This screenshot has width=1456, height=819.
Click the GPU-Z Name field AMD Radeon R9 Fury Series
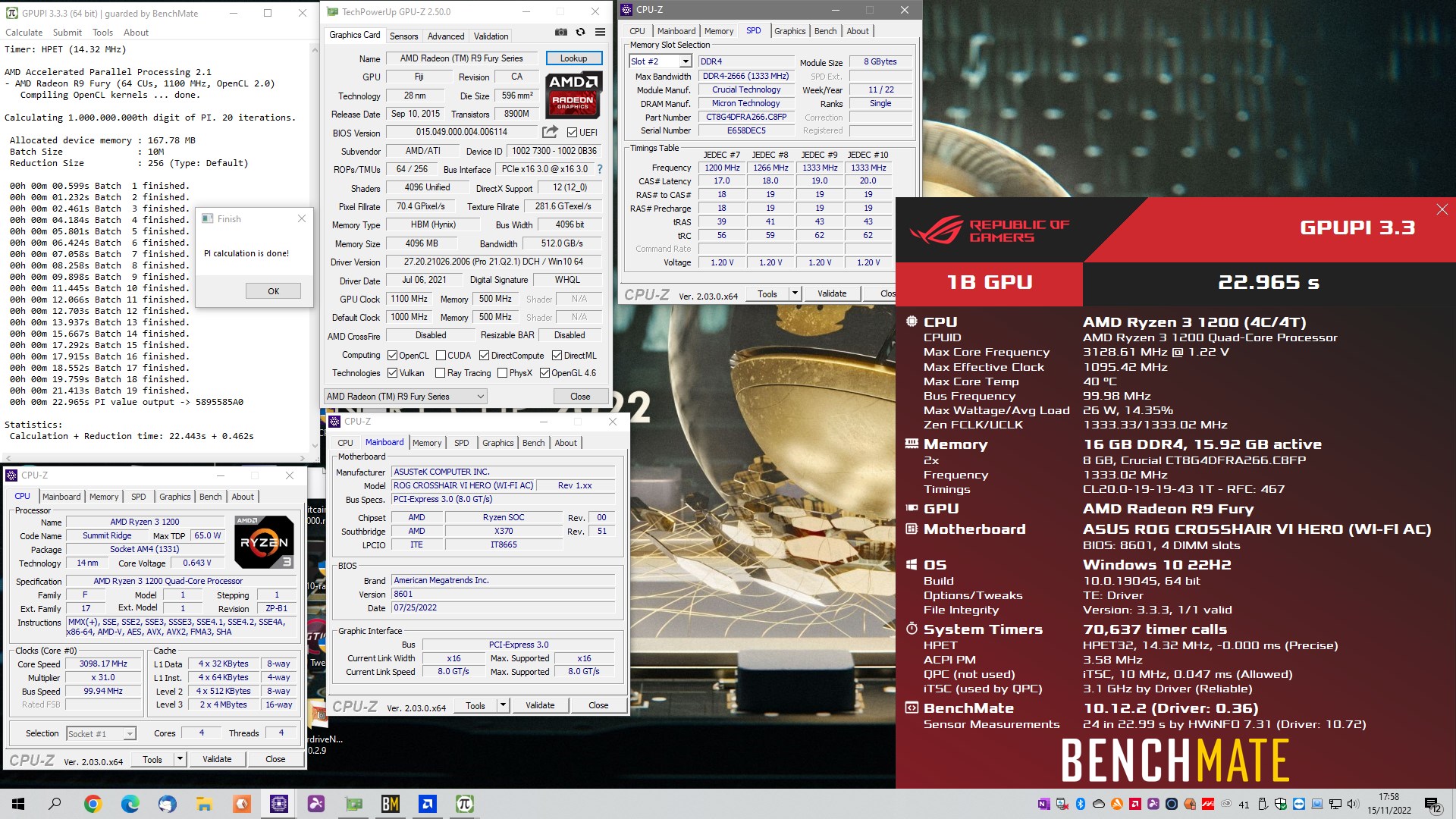click(462, 58)
